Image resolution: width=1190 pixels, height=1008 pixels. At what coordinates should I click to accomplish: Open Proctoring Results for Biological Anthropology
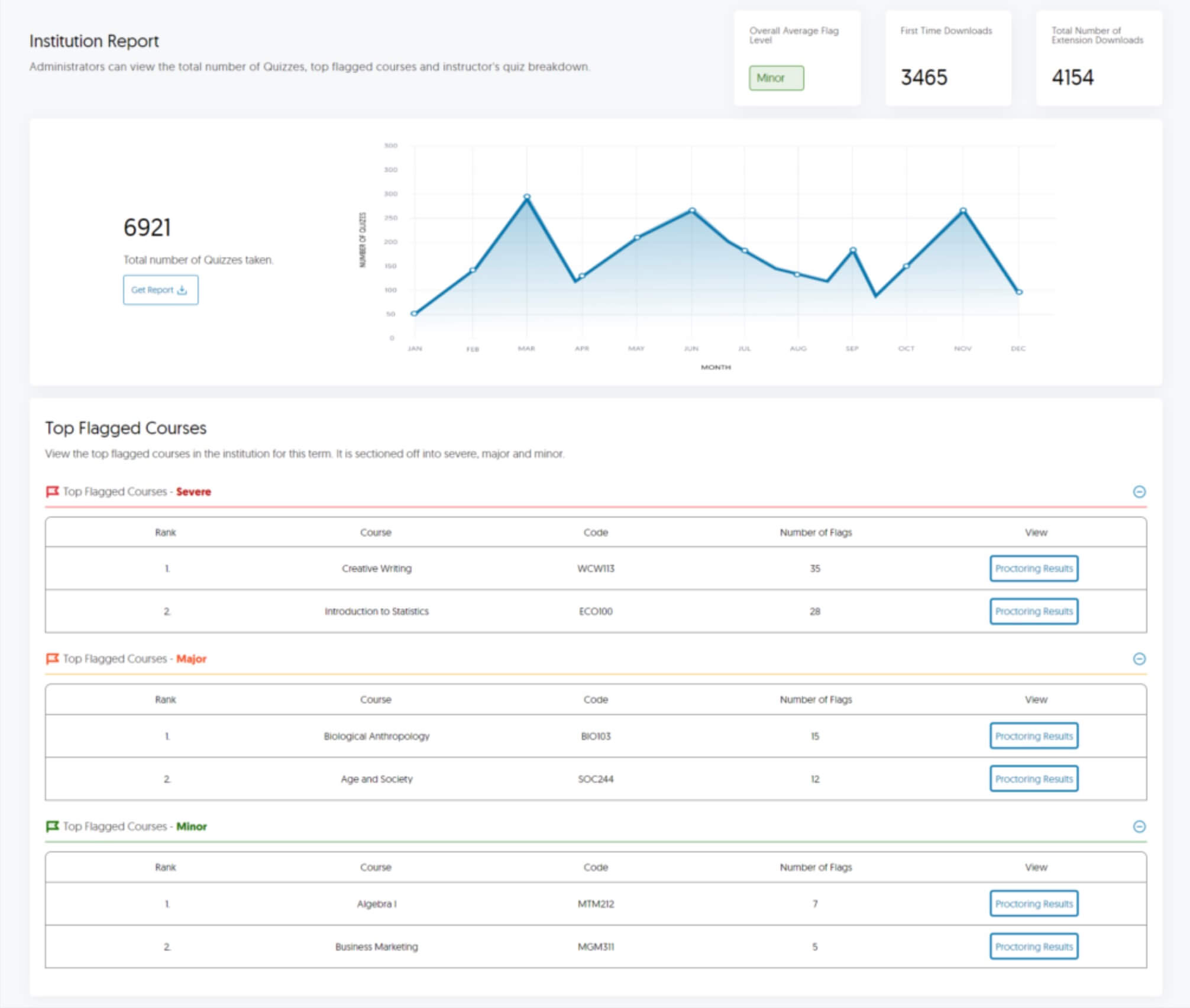point(1034,736)
